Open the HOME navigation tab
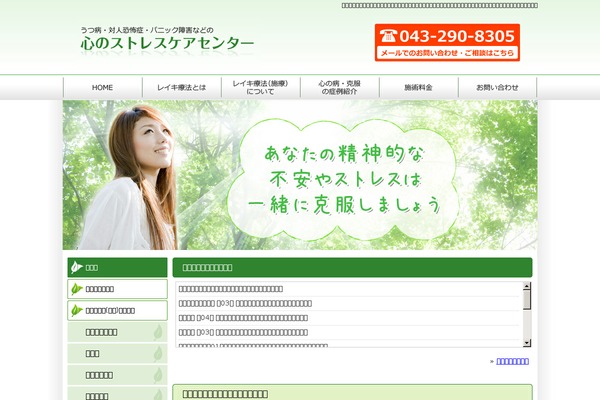 (103, 87)
